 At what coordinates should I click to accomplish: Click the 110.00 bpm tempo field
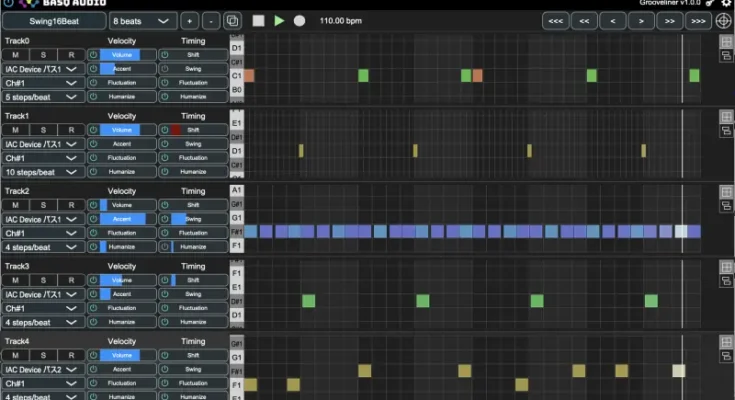[339, 21]
